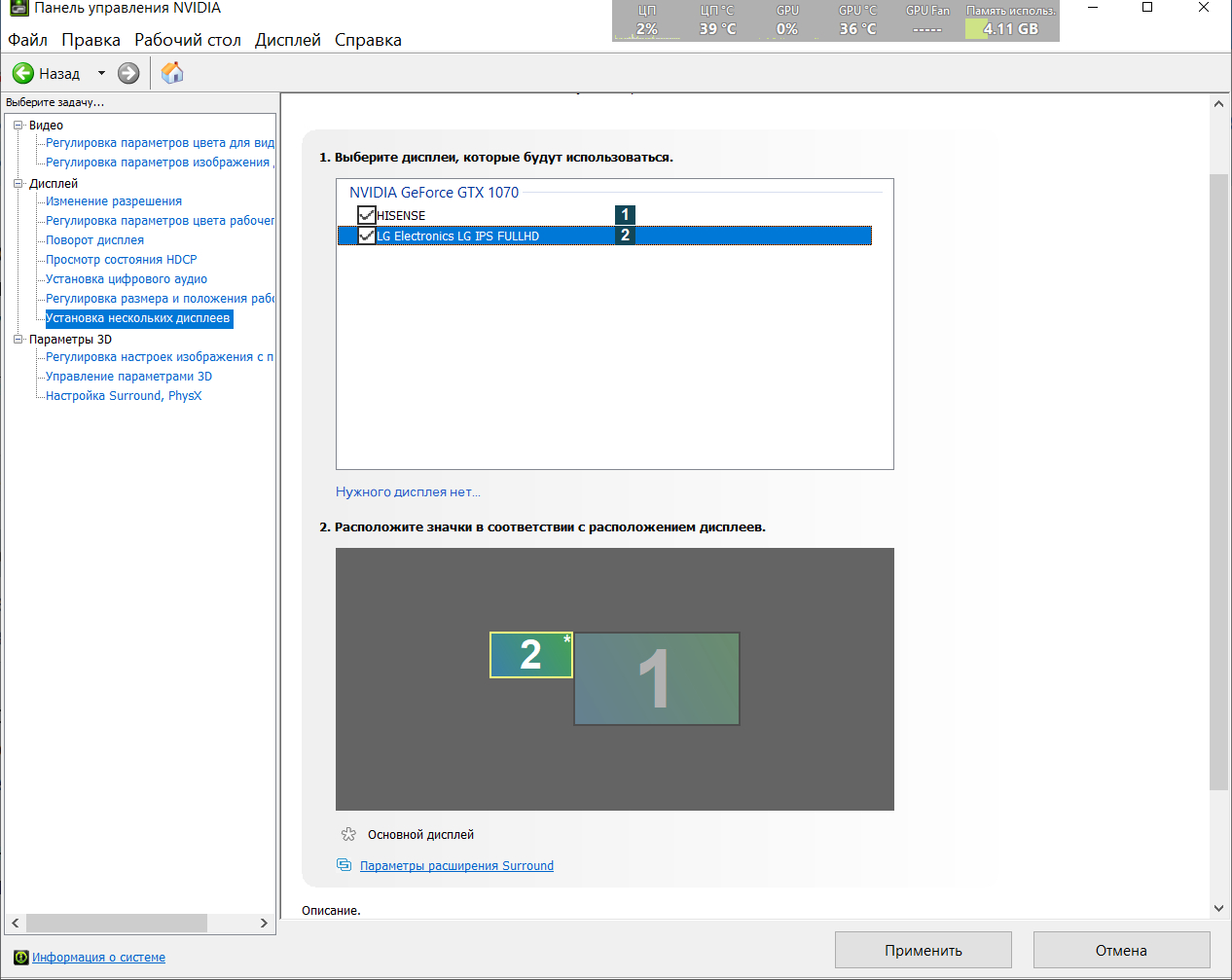Click the main panel scroll down arrow
The width and height of the screenshot is (1232, 980).
[x=1219, y=909]
